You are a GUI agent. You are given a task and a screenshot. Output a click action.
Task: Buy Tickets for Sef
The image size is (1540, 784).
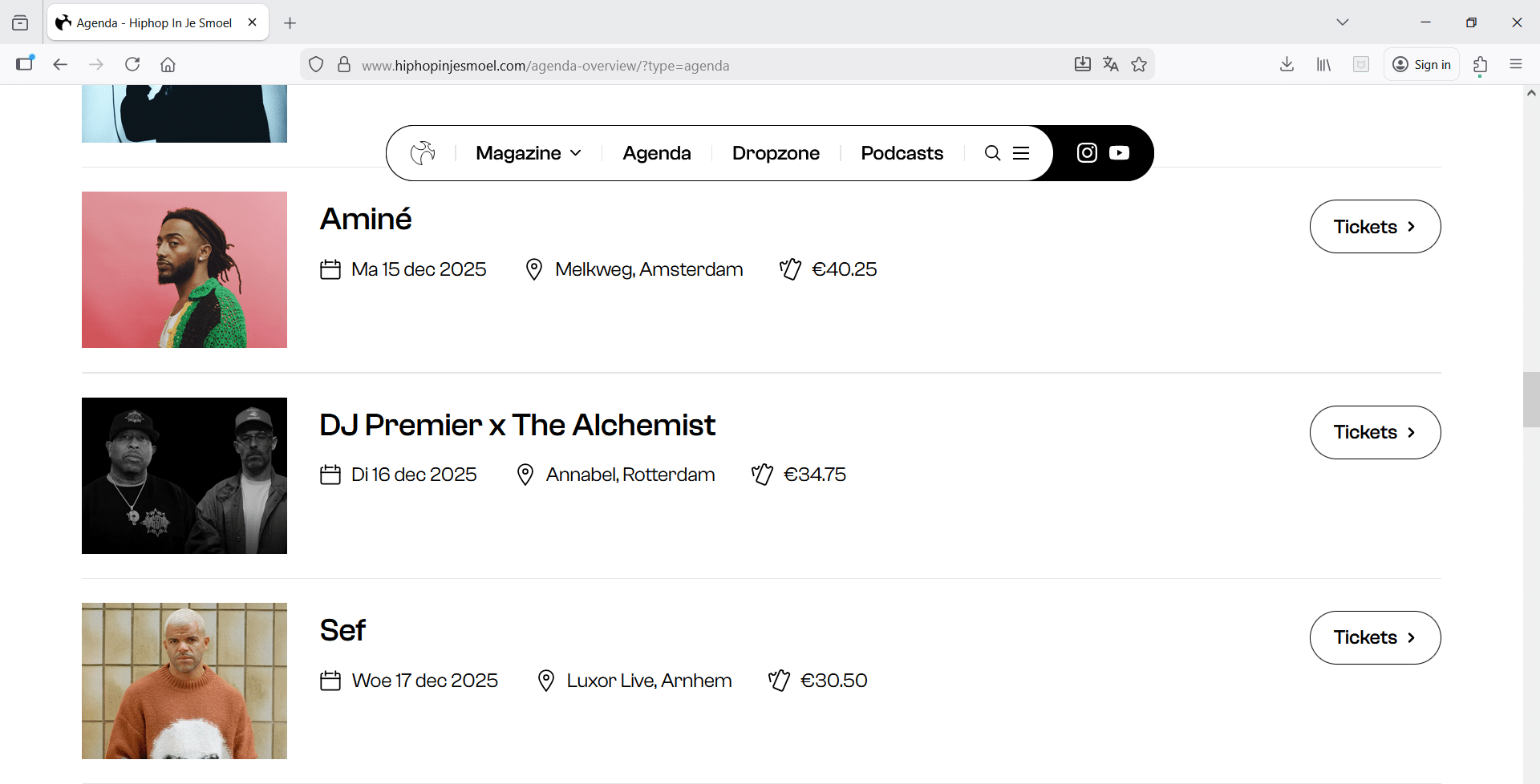click(x=1375, y=637)
